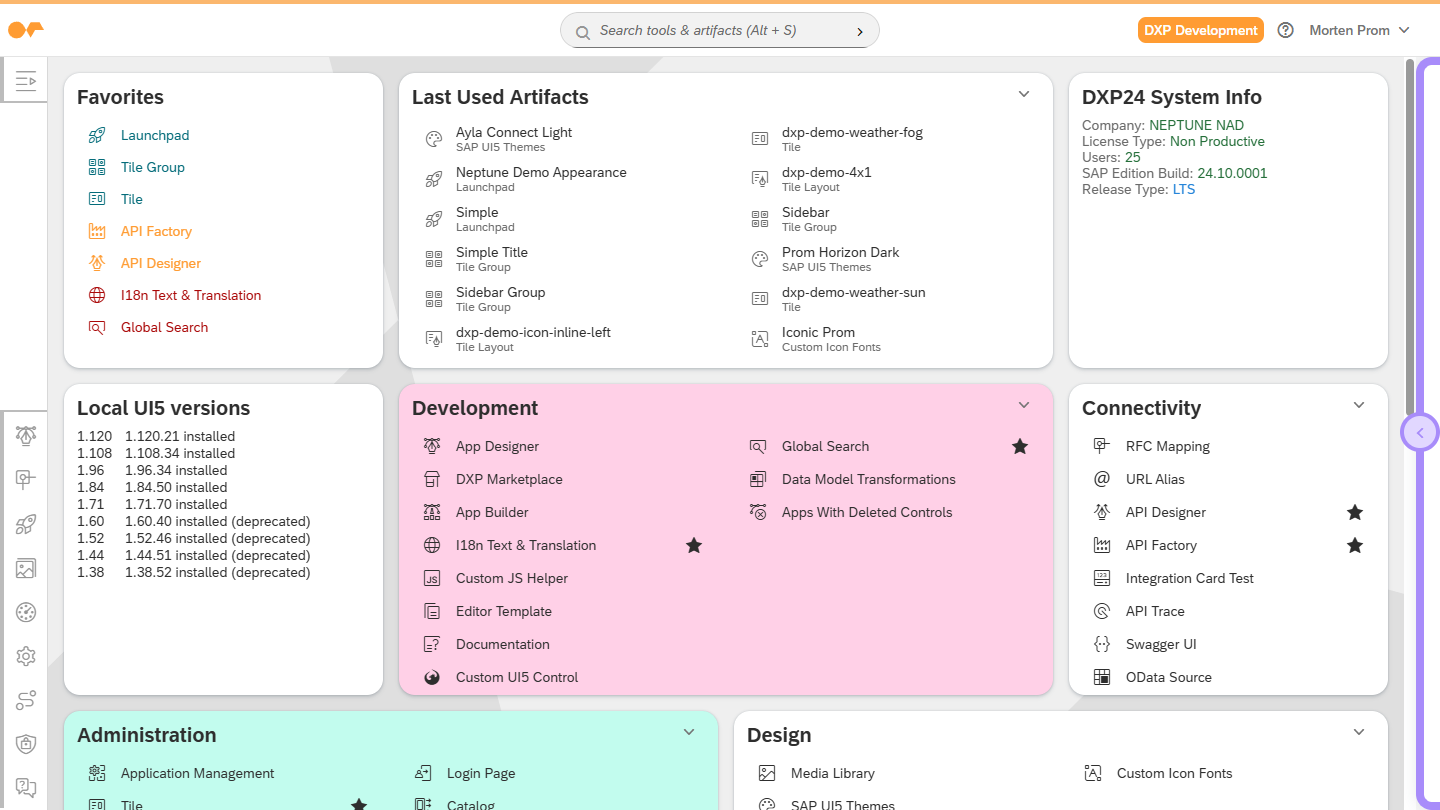Select the gauge icon in left sidebar
This screenshot has width=1440, height=810.
(26, 612)
